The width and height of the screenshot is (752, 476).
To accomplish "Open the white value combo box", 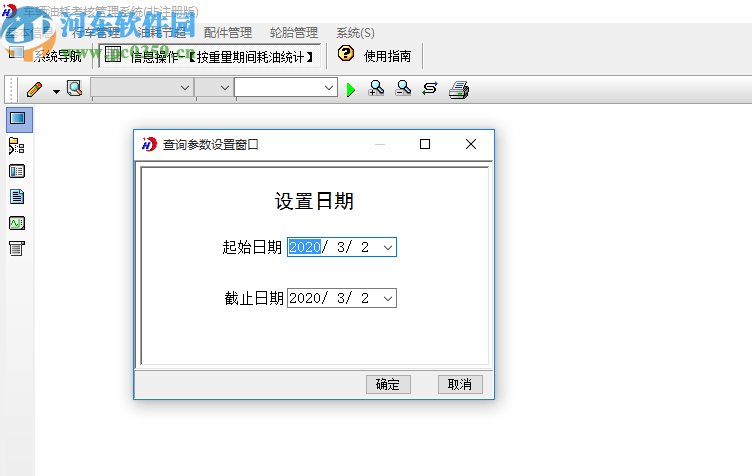I will tap(286, 88).
